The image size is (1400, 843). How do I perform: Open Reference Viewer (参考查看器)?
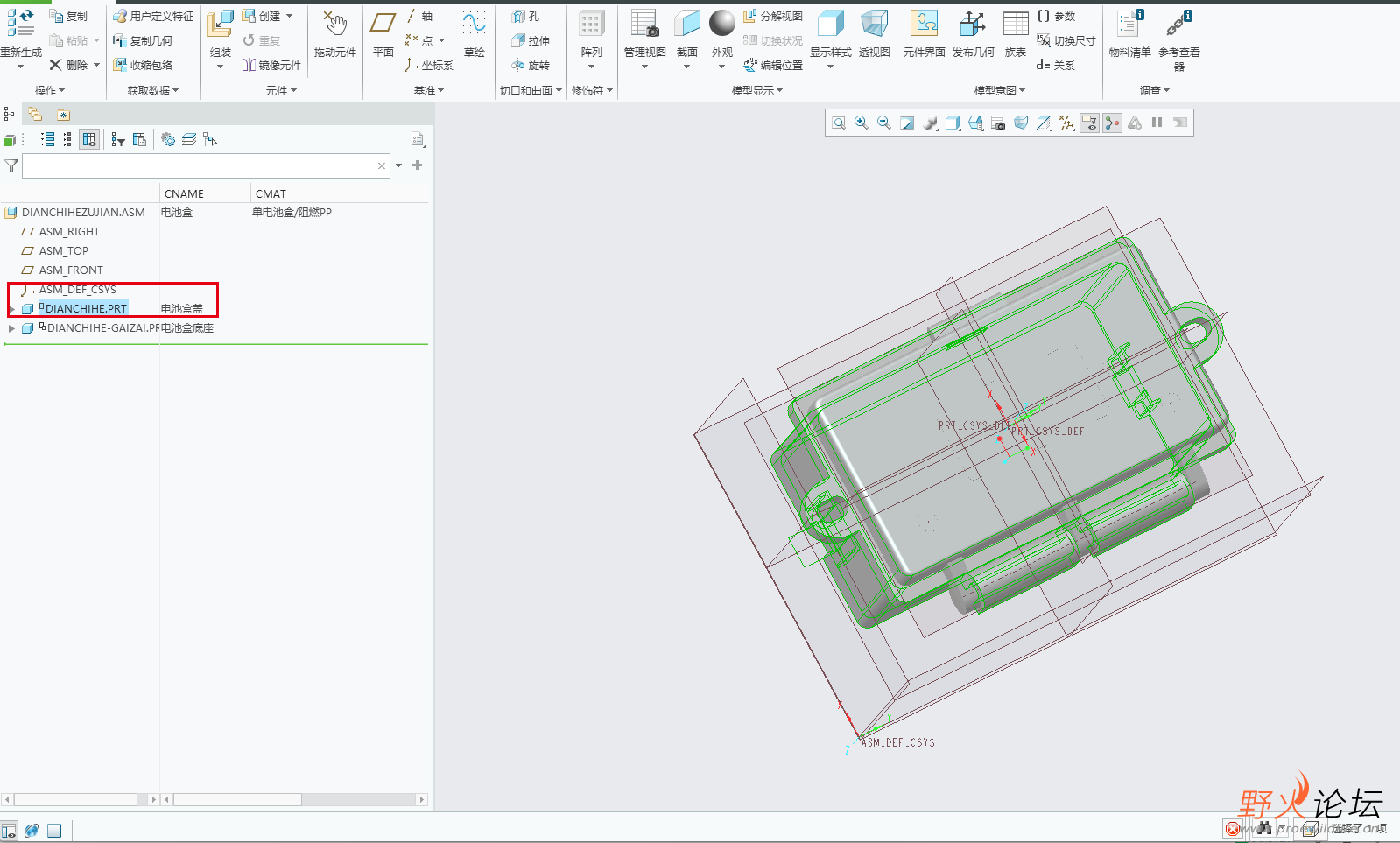coord(1179,39)
